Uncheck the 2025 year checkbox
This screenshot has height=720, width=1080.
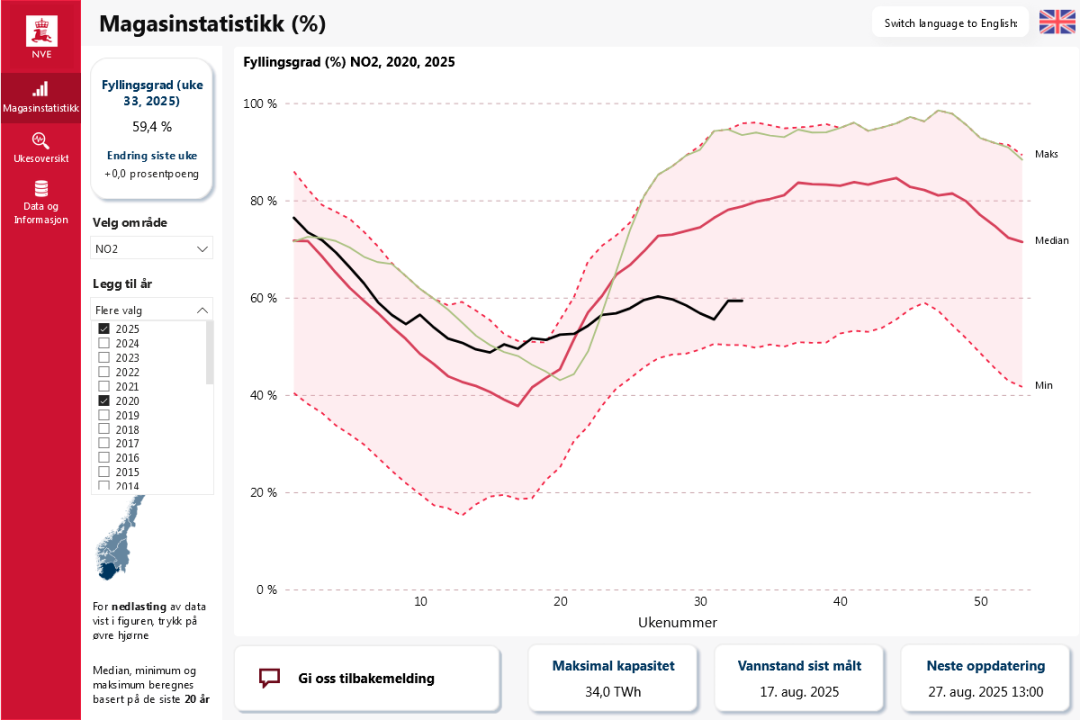point(104,329)
